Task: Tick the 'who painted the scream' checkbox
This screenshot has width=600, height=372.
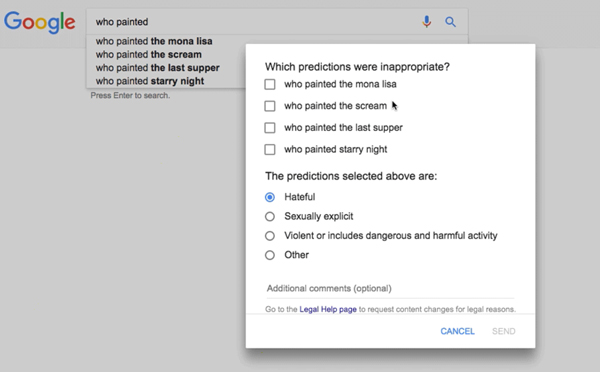Action: 270,106
